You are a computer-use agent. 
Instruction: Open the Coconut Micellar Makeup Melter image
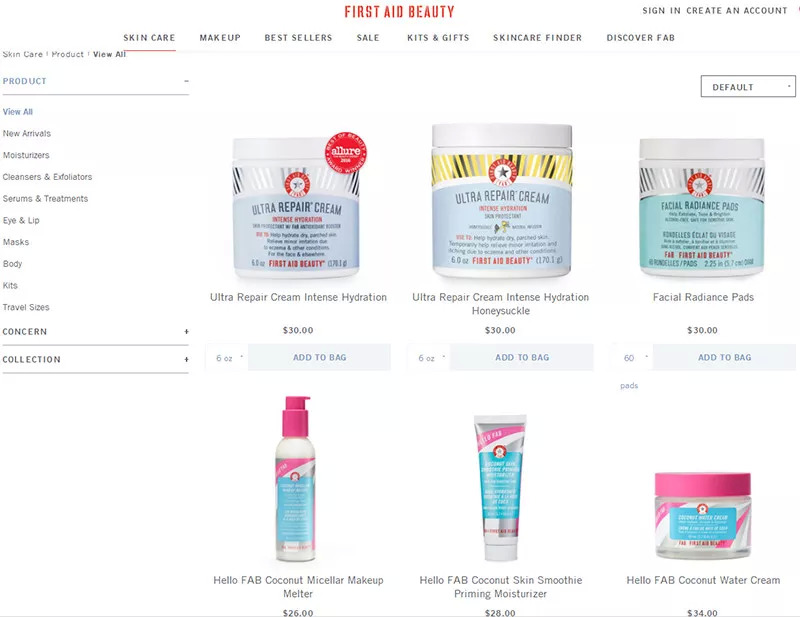(296, 479)
